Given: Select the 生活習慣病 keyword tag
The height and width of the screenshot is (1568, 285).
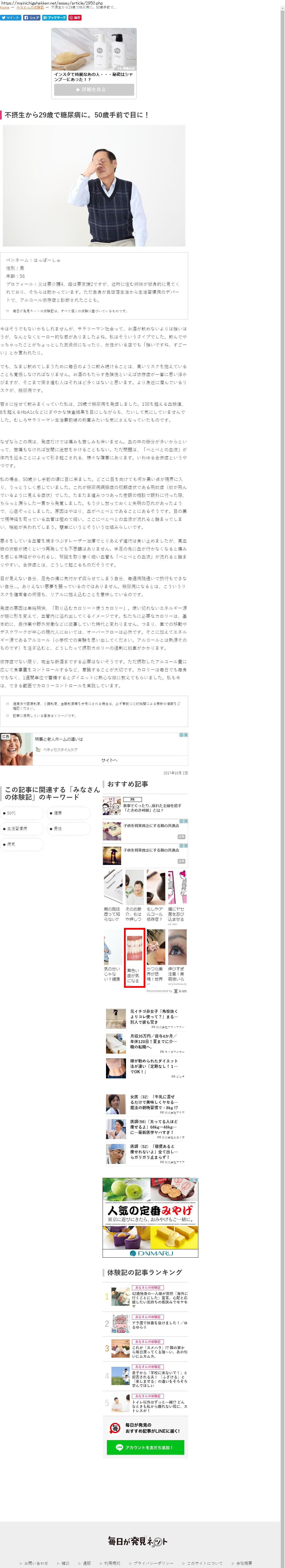Looking at the screenshot, I should (x=22, y=828).
